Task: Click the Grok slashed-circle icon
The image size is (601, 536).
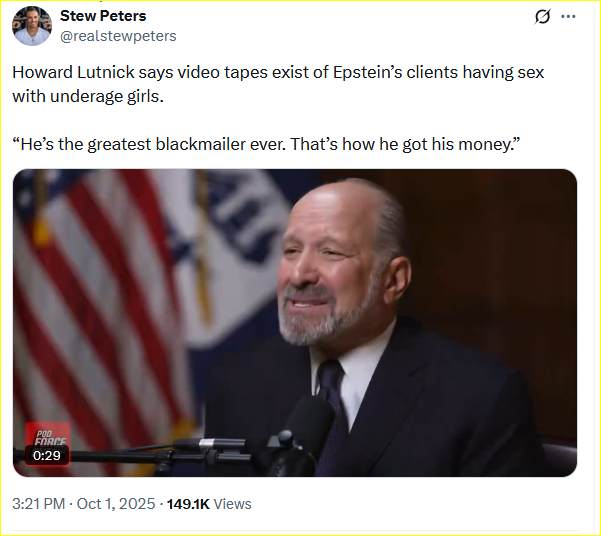Action: pyautogui.click(x=543, y=17)
